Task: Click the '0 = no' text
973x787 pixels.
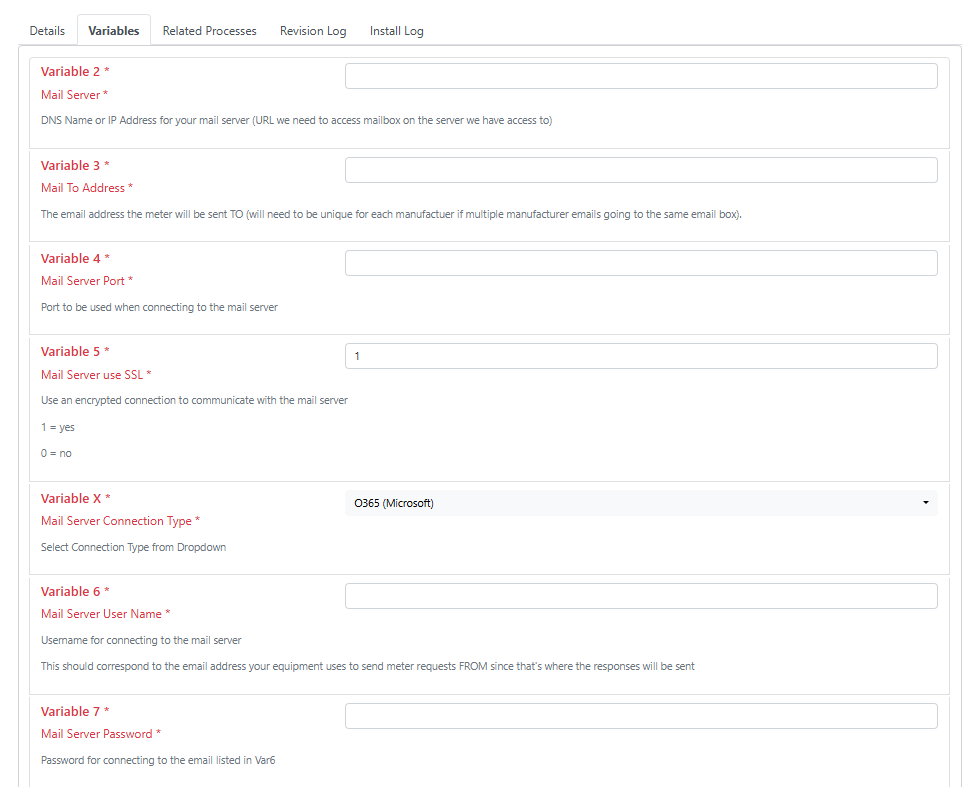Action: point(56,453)
